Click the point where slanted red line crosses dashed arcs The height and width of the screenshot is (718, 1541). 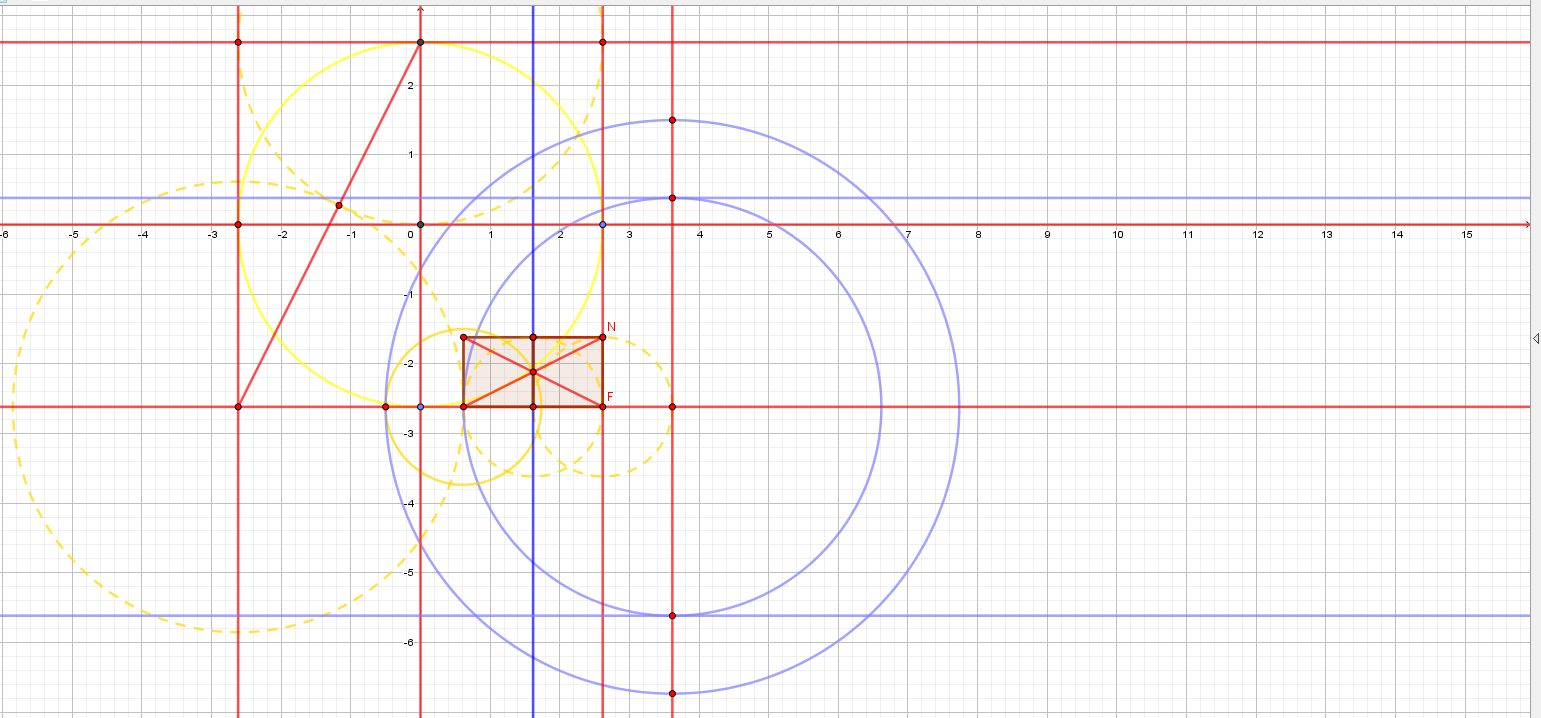coord(339,206)
